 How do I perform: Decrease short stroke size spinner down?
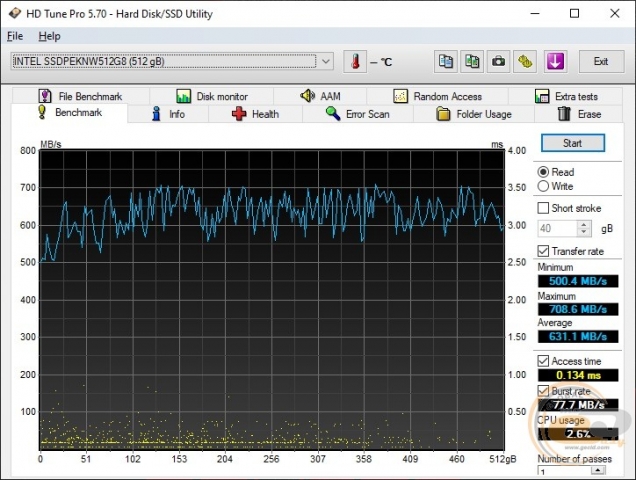pos(584,232)
